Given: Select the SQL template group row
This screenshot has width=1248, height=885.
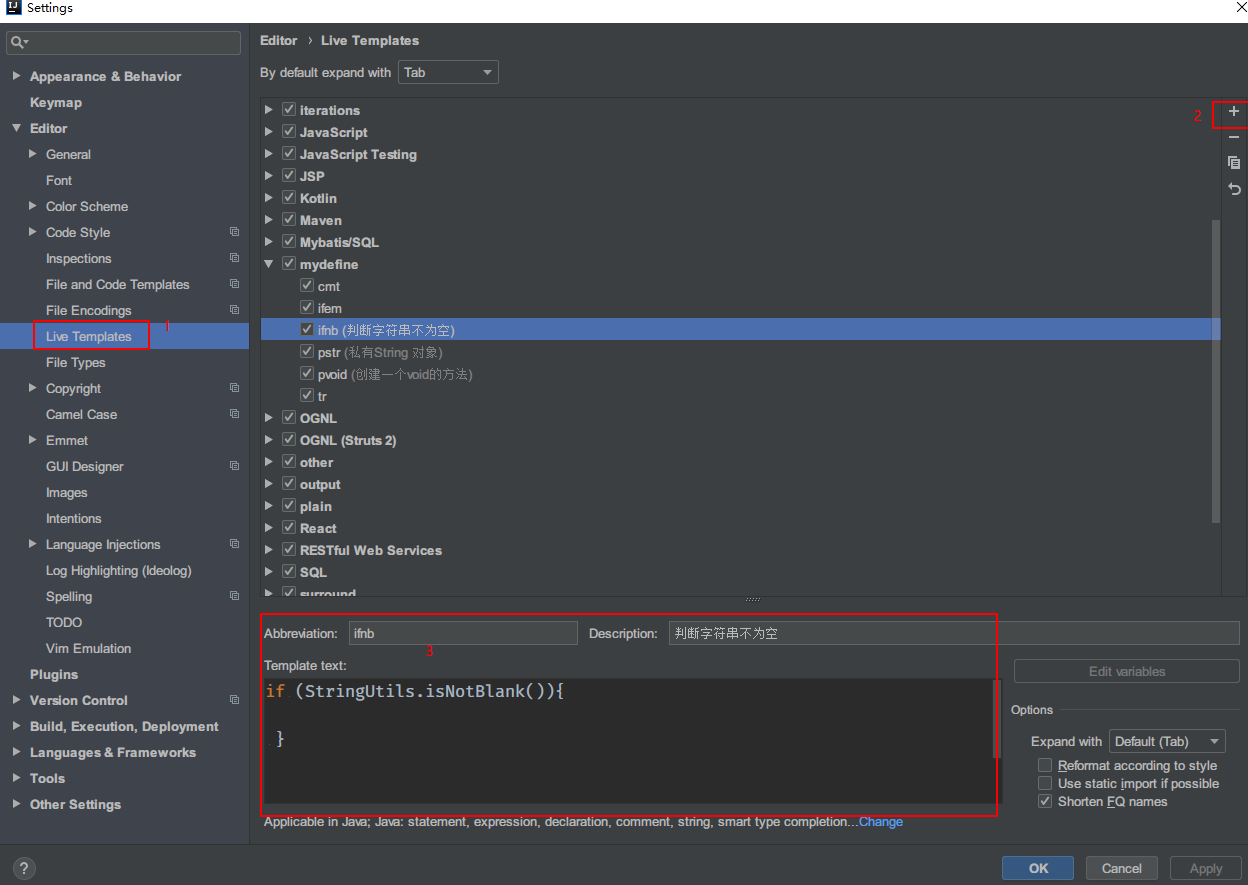Looking at the screenshot, I should pos(740,572).
